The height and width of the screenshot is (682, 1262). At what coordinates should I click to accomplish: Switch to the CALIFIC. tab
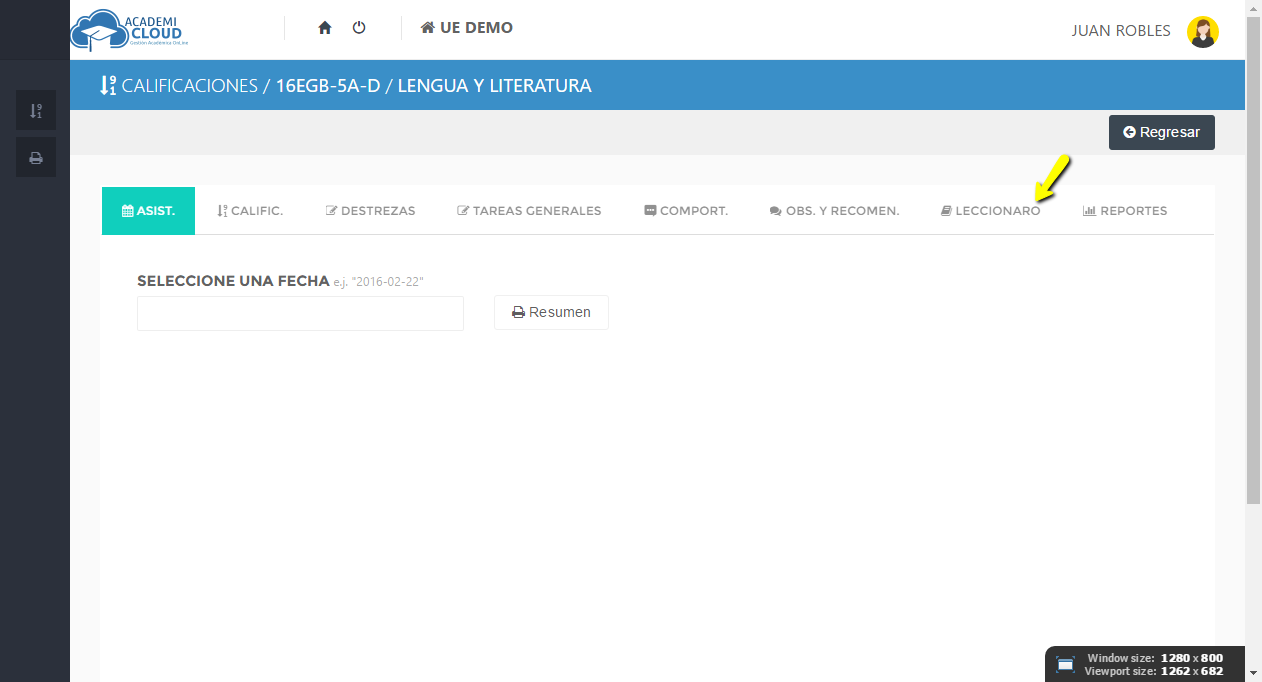pyautogui.click(x=250, y=211)
